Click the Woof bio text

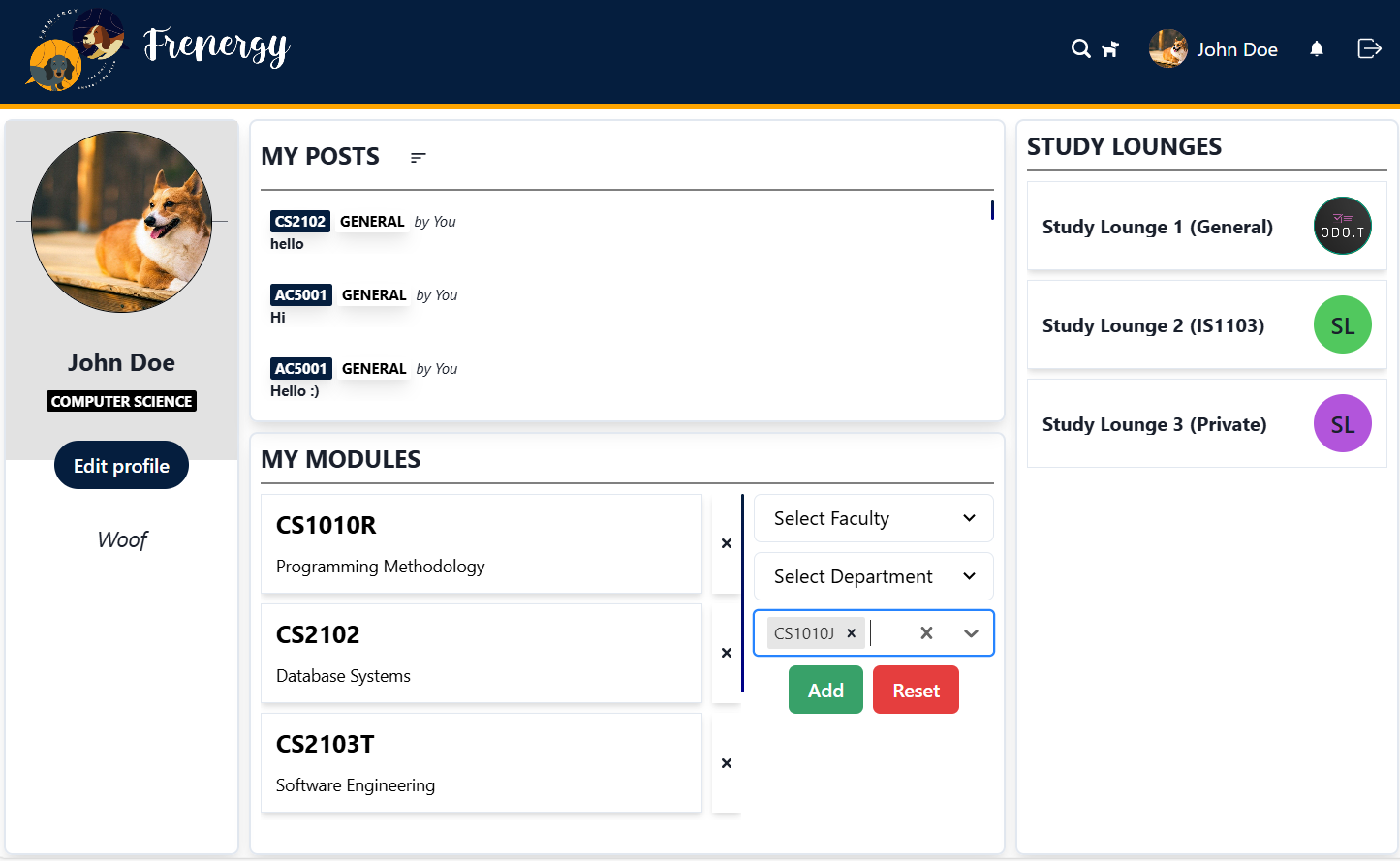[122, 539]
